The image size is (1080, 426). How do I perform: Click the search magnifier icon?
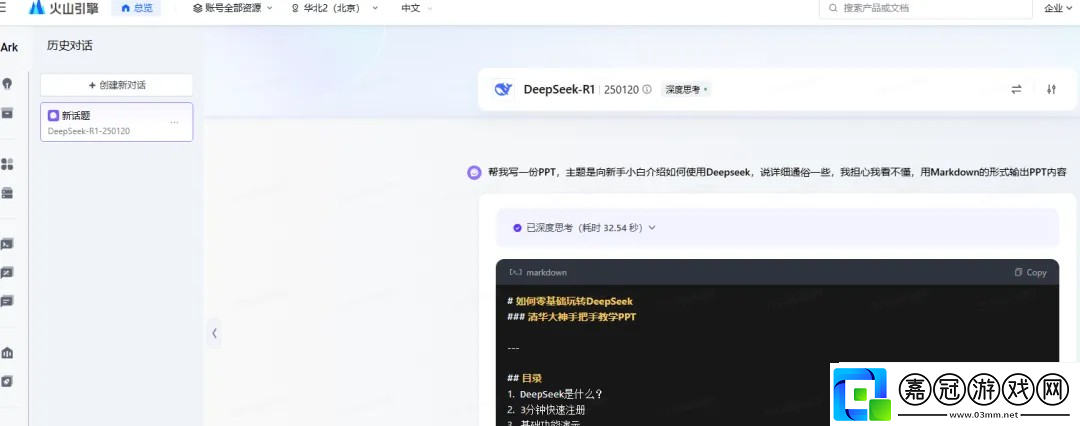tap(834, 8)
